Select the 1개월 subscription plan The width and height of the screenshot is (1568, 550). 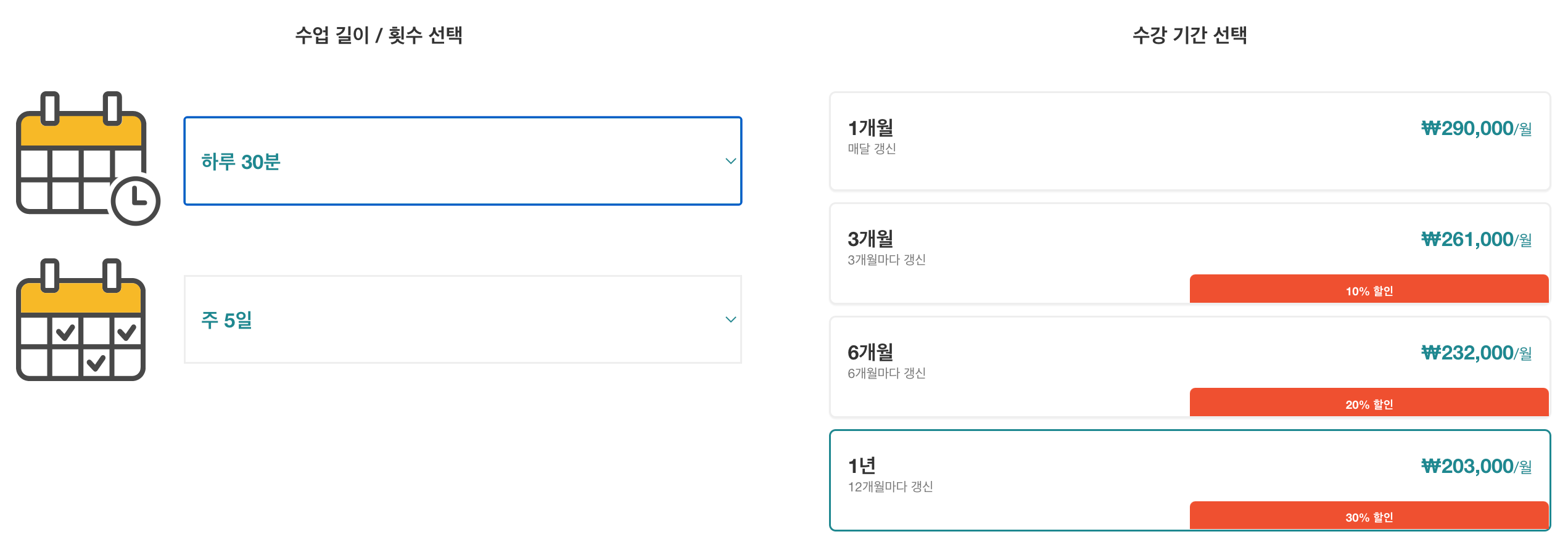(1190, 141)
